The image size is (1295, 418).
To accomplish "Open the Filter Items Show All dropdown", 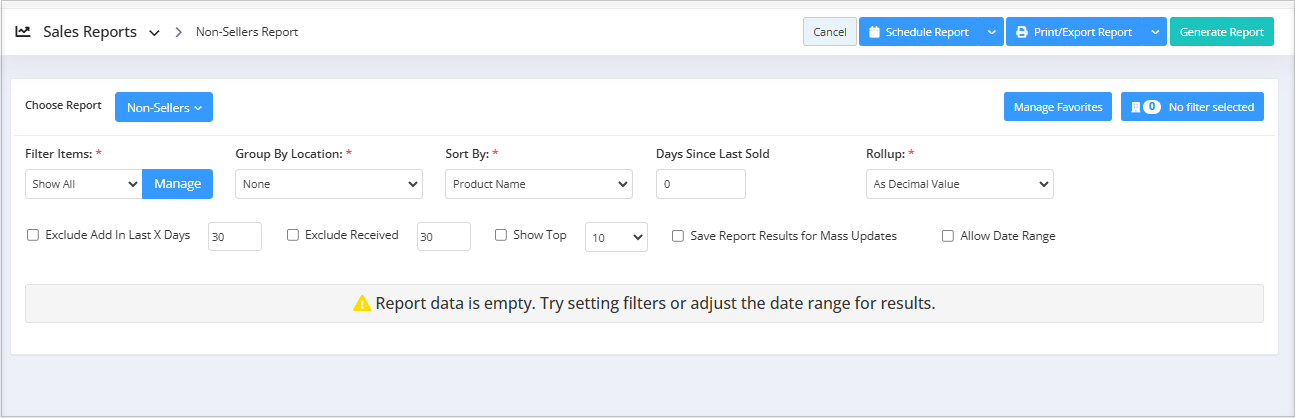I will [x=83, y=184].
